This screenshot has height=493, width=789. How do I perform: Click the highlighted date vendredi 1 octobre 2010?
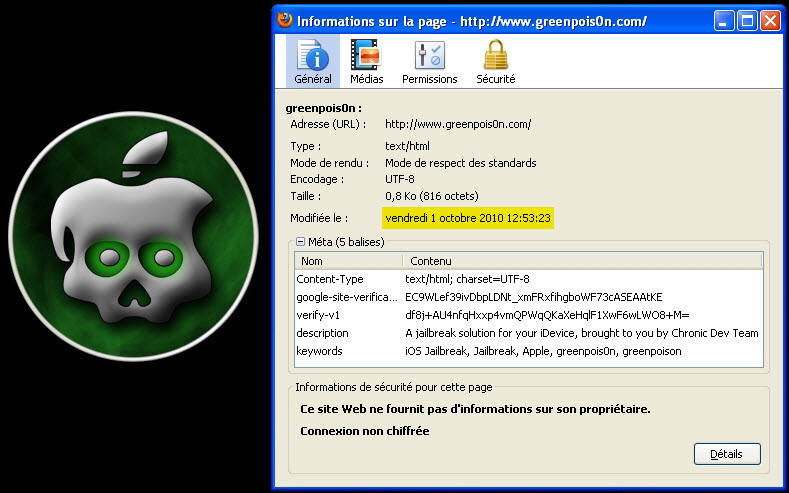click(468, 218)
